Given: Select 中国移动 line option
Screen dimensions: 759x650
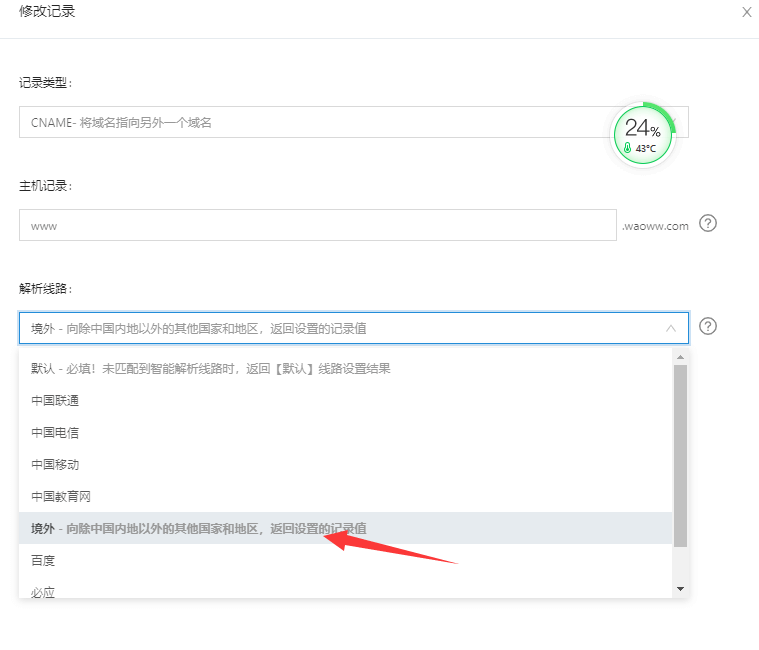Looking at the screenshot, I should coord(346,465).
